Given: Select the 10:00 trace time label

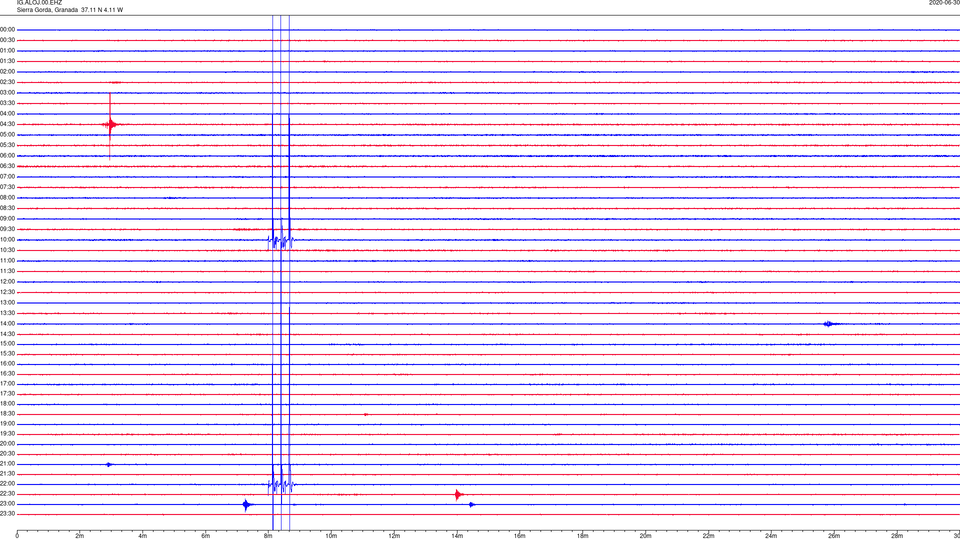Looking at the screenshot, I should tap(8, 240).
